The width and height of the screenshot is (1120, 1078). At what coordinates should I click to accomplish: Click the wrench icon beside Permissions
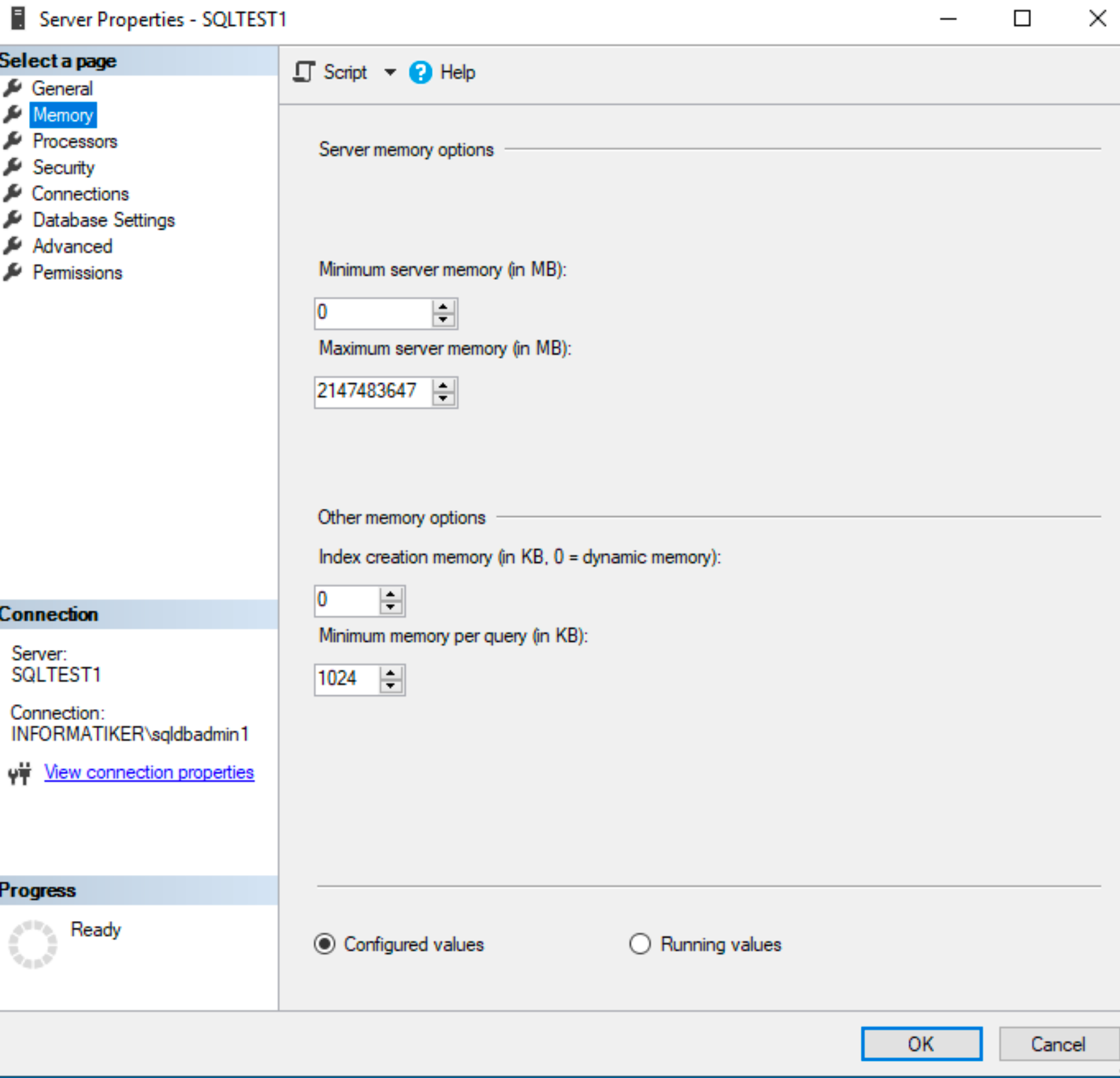tap(13, 272)
